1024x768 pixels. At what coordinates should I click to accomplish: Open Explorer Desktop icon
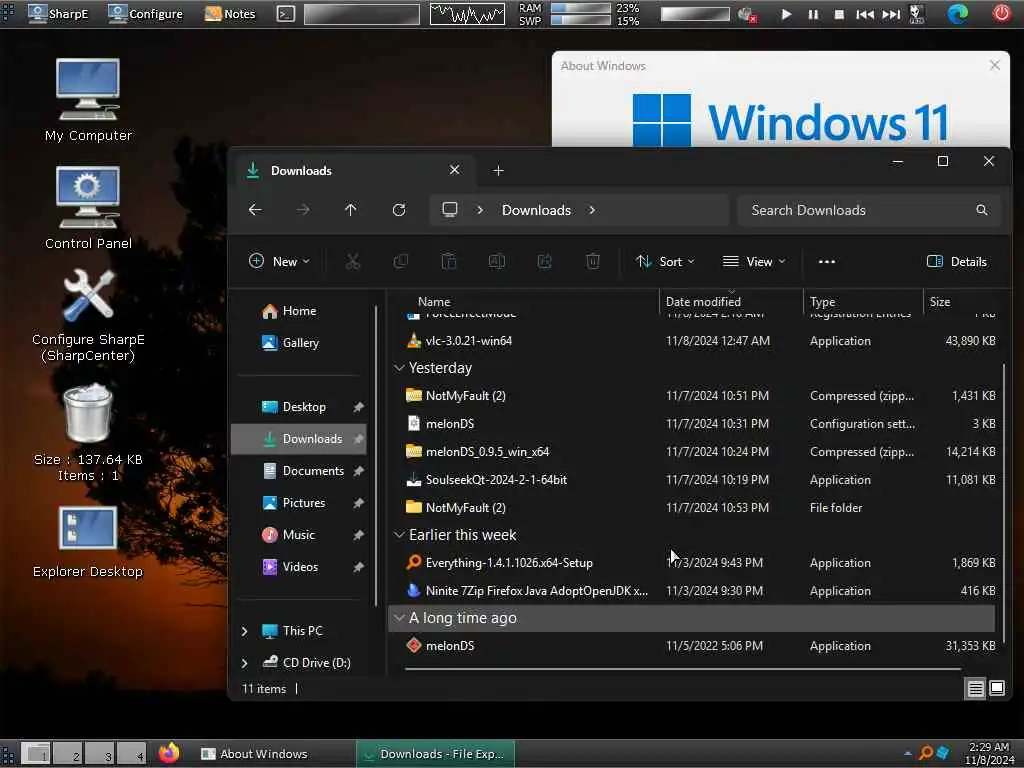[88, 542]
